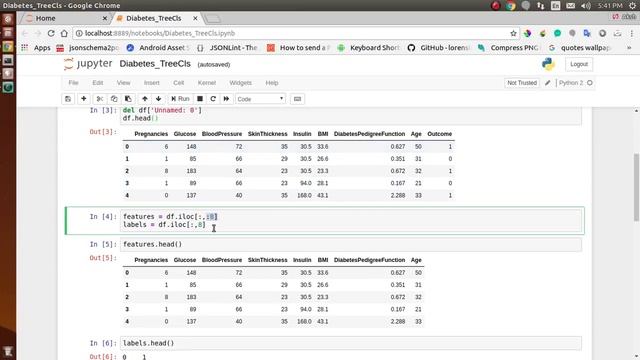Open the Insert menu

(151, 83)
